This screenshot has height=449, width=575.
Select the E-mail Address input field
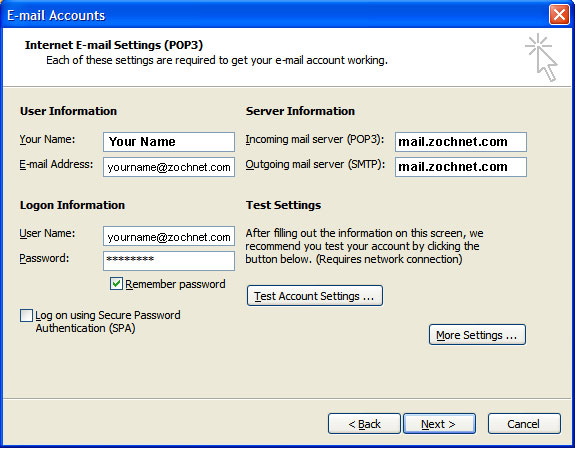pos(169,167)
